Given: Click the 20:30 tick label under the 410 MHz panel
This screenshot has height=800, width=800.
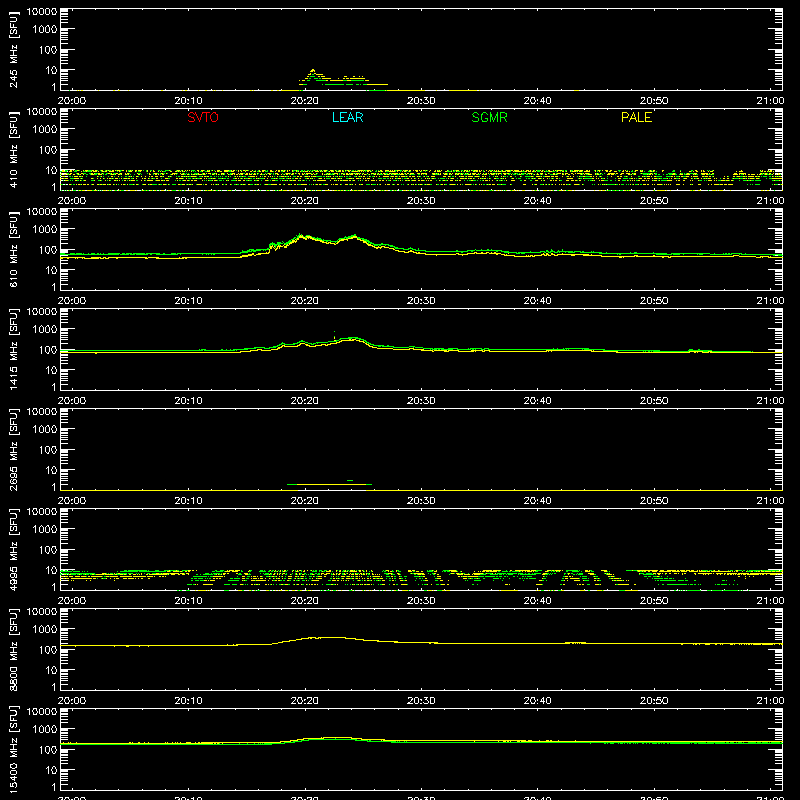Looking at the screenshot, I should [421, 201].
